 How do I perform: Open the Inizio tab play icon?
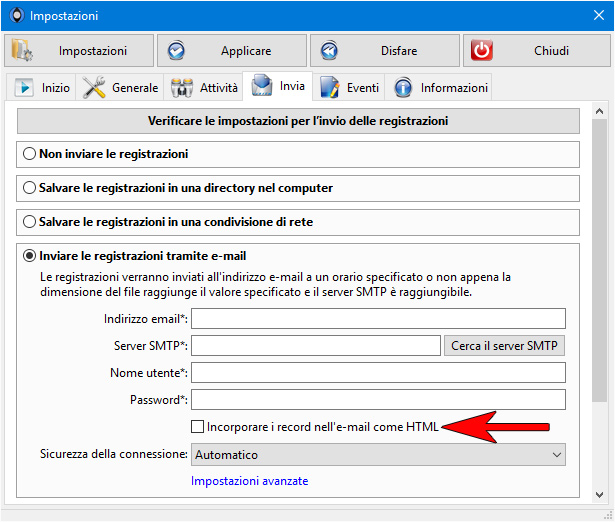coord(24,87)
